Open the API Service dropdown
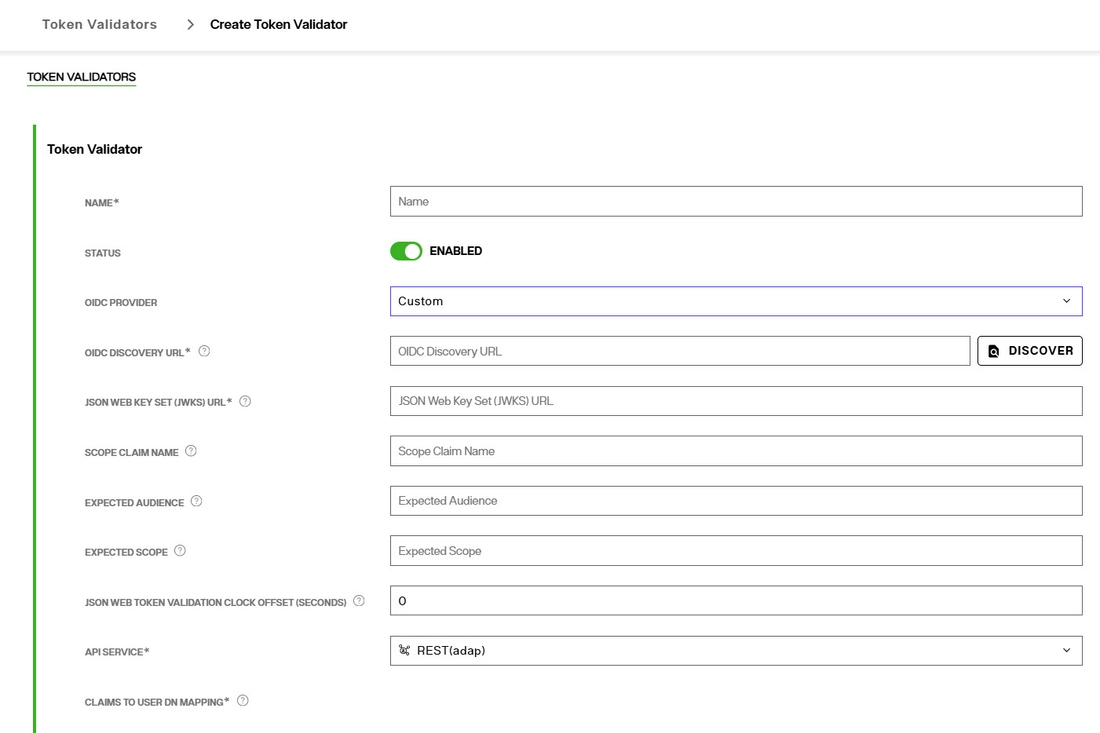1100x733 pixels. tap(736, 650)
